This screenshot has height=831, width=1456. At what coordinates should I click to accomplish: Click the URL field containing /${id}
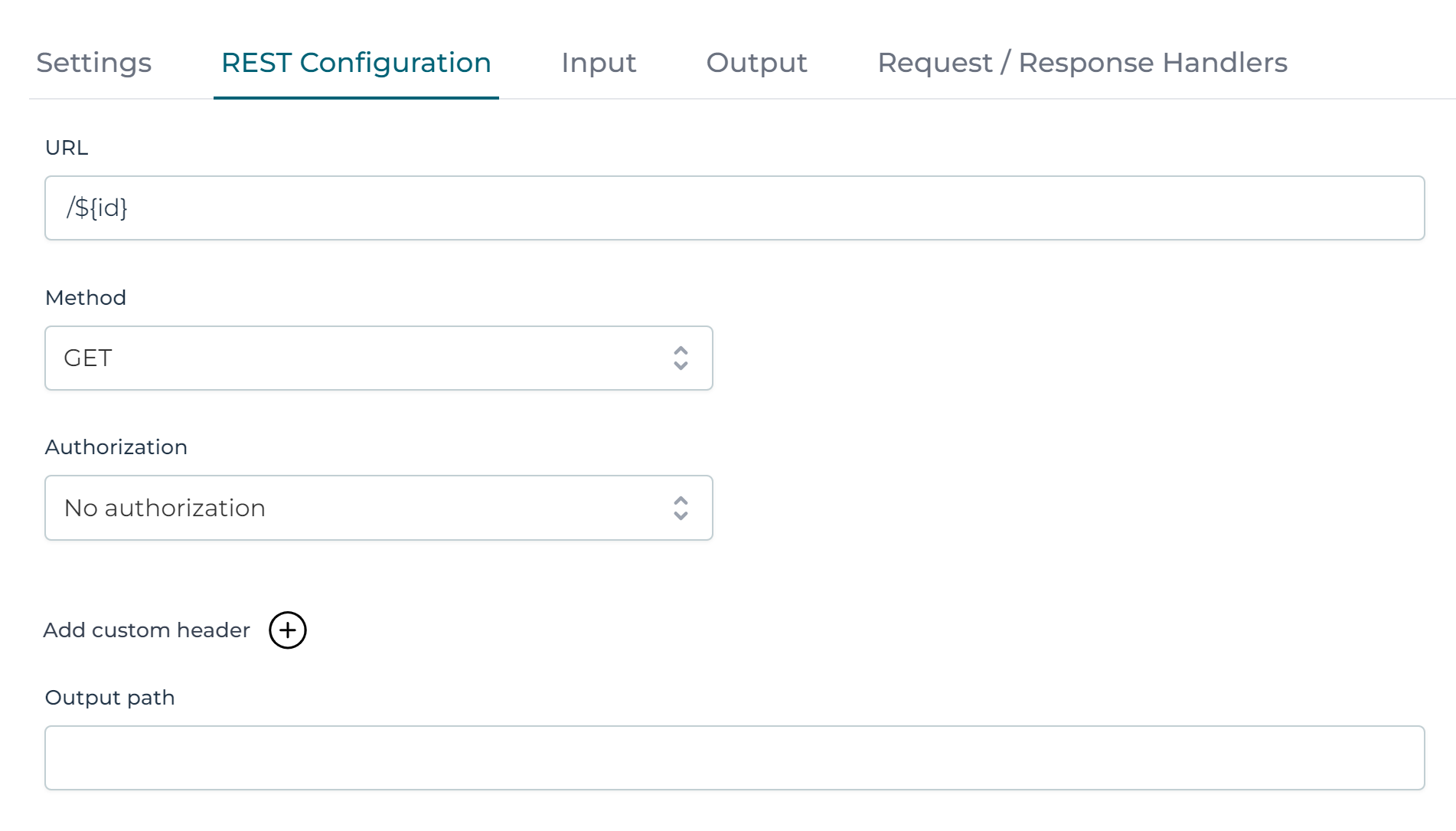733,208
